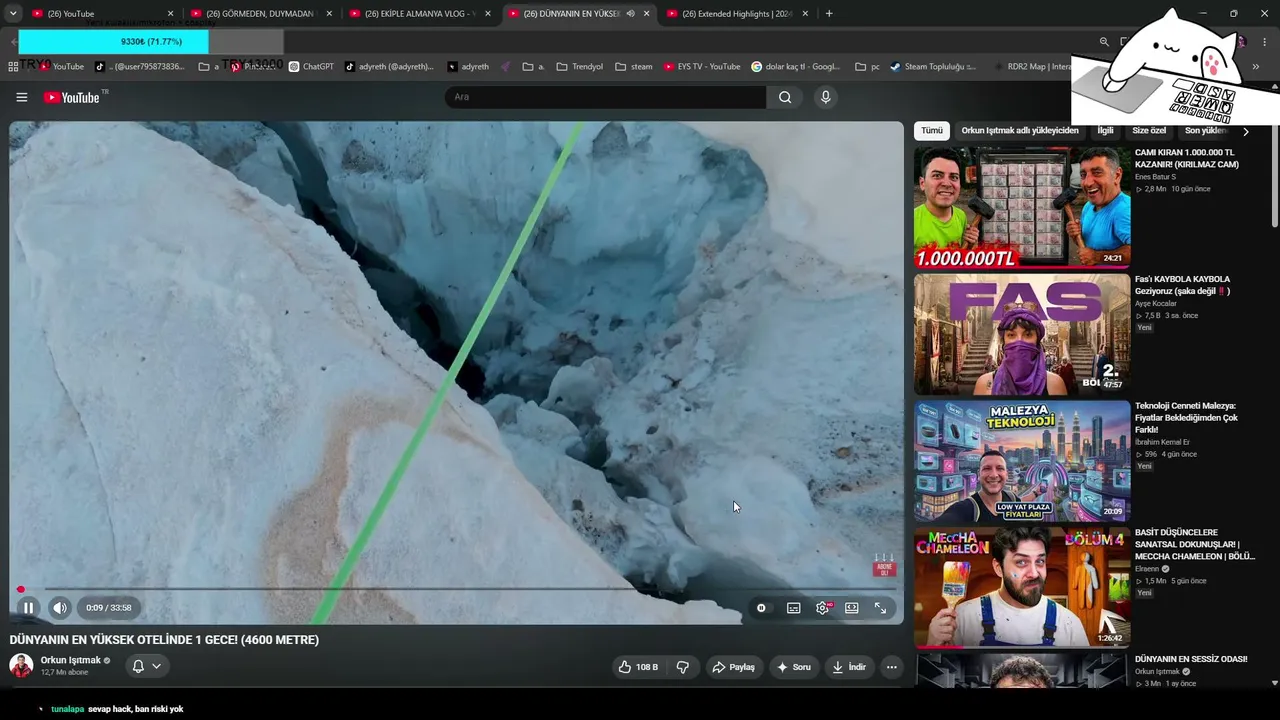The height and width of the screenshot is (720, 1280).
Task: Like the video with 108 B likes
Action: click(638, 667)
